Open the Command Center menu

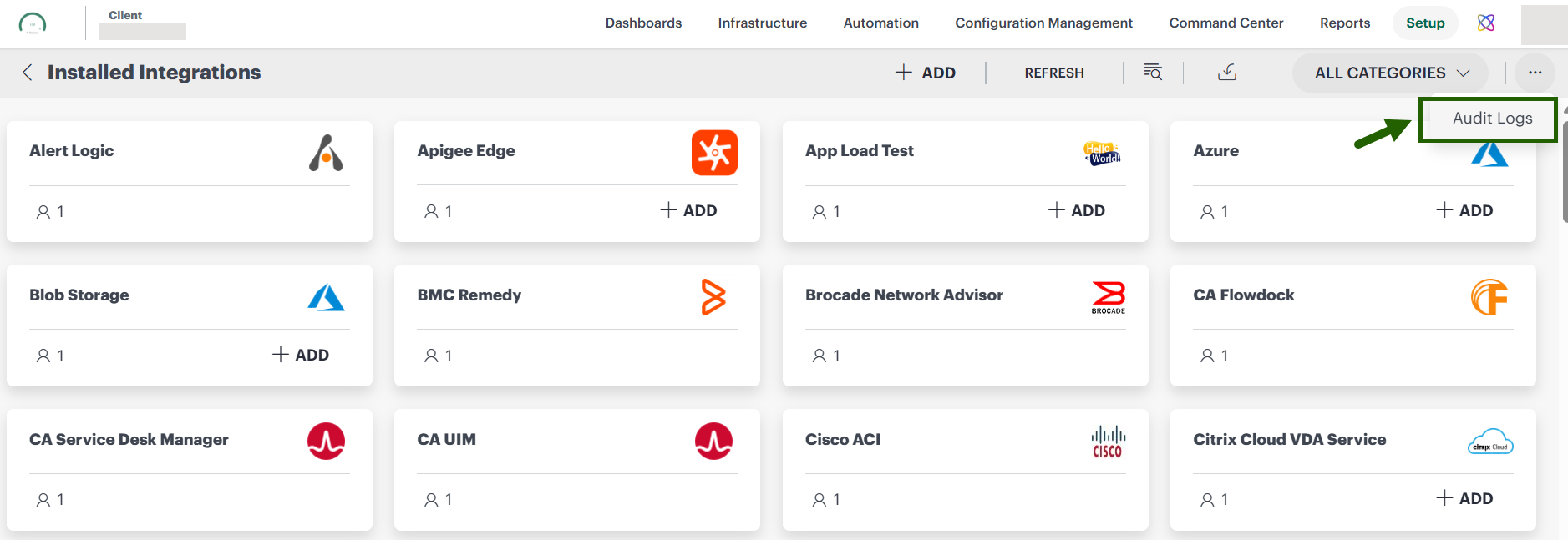1226,23
